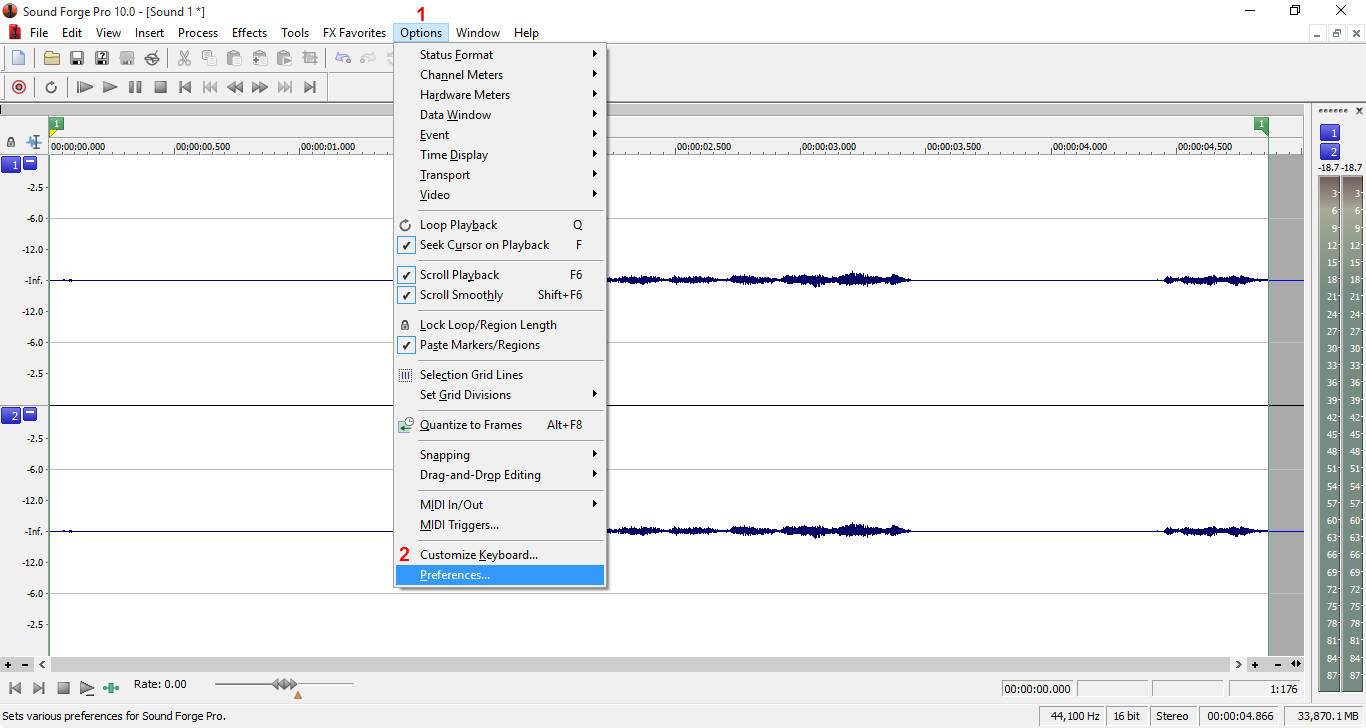Open the FX Favorites menu

coord(354,33)
